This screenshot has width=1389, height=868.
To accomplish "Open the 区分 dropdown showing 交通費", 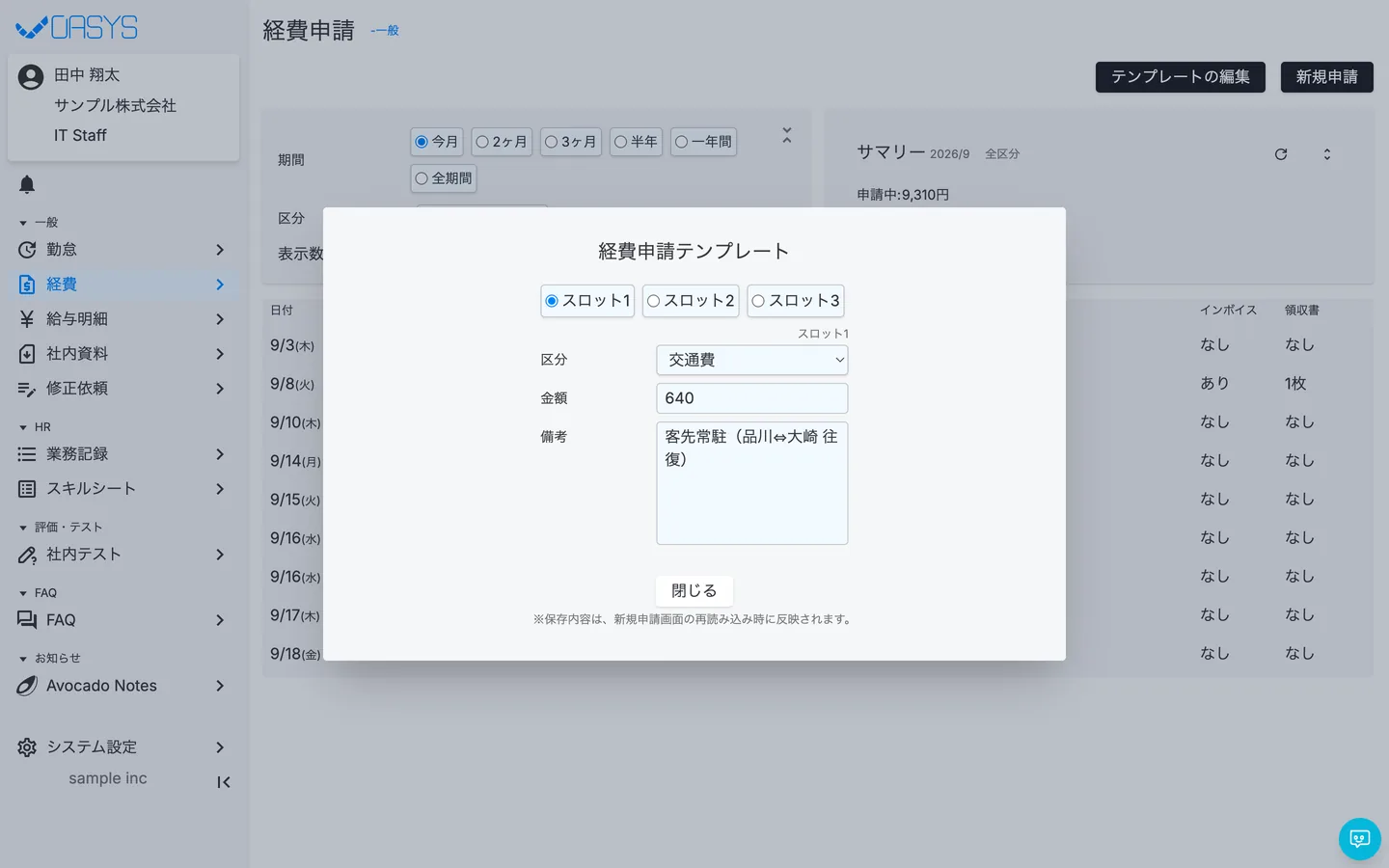I will click(x=752, y=360).
